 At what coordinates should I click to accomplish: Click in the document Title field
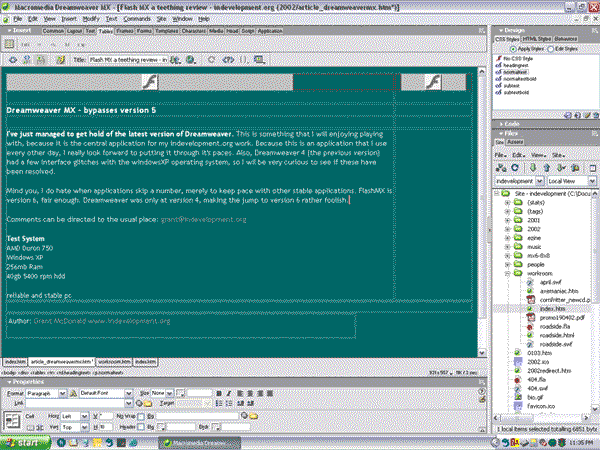coord(128,60)
